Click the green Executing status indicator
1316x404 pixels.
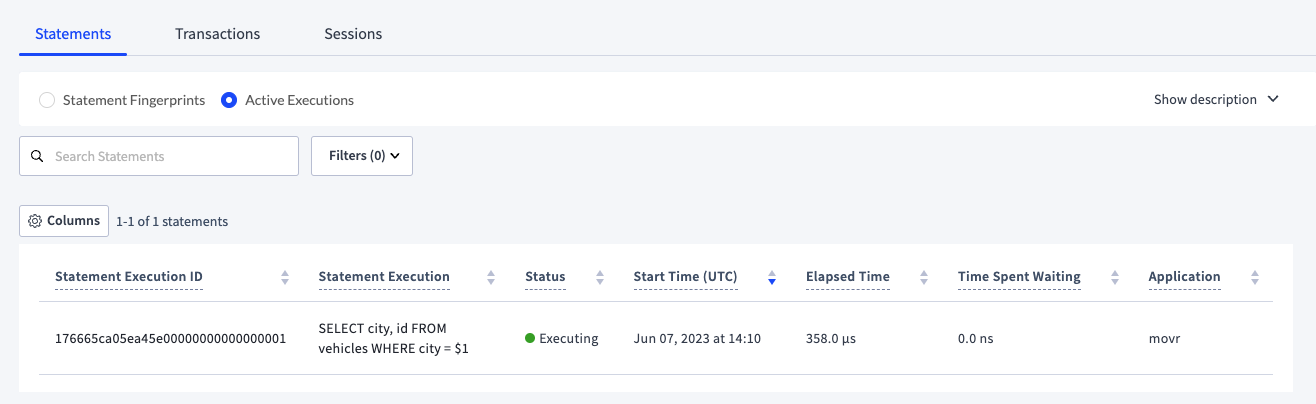pos(530,338)
